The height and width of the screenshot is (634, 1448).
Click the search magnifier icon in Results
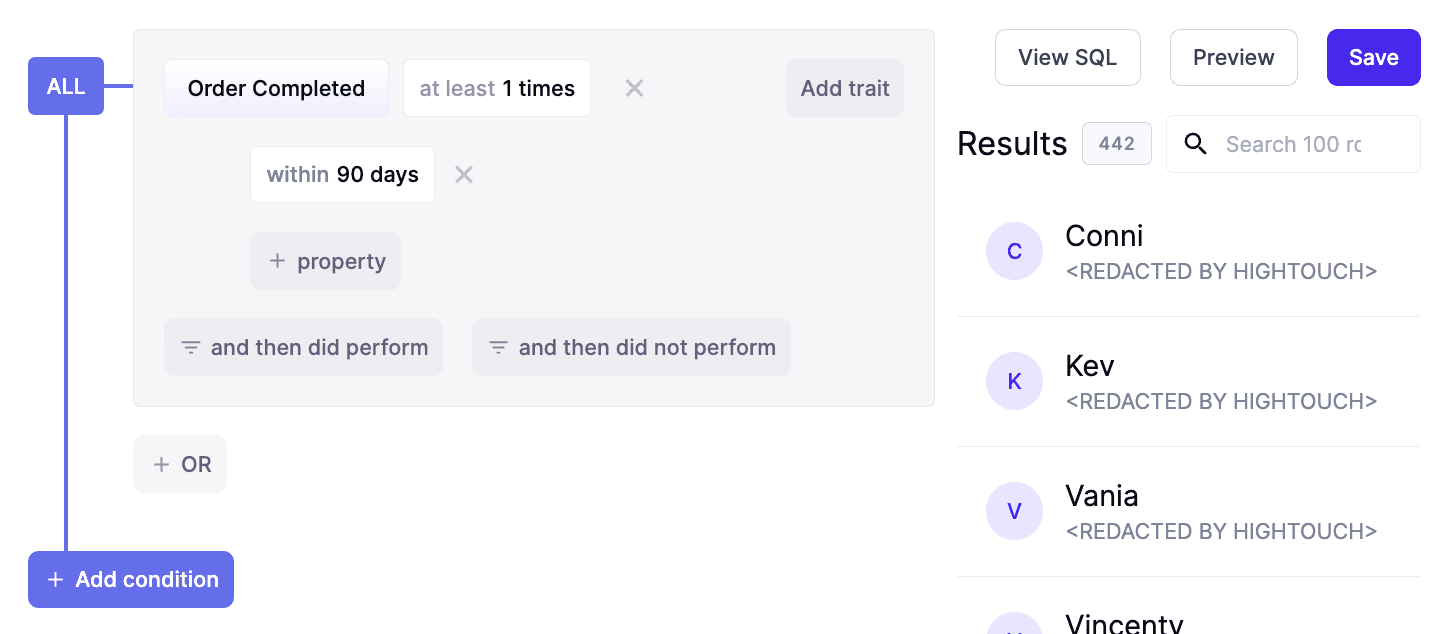(1195, 144)
